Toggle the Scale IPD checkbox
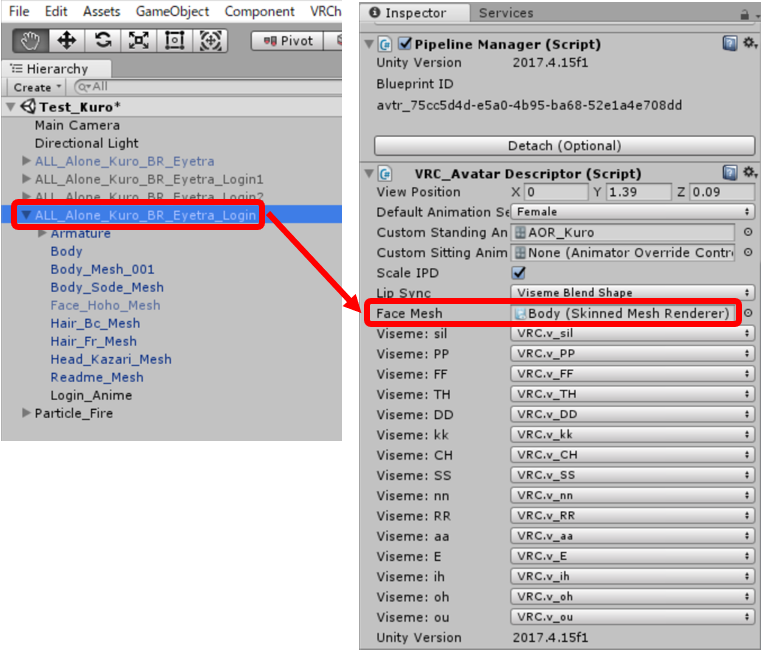 518,273
